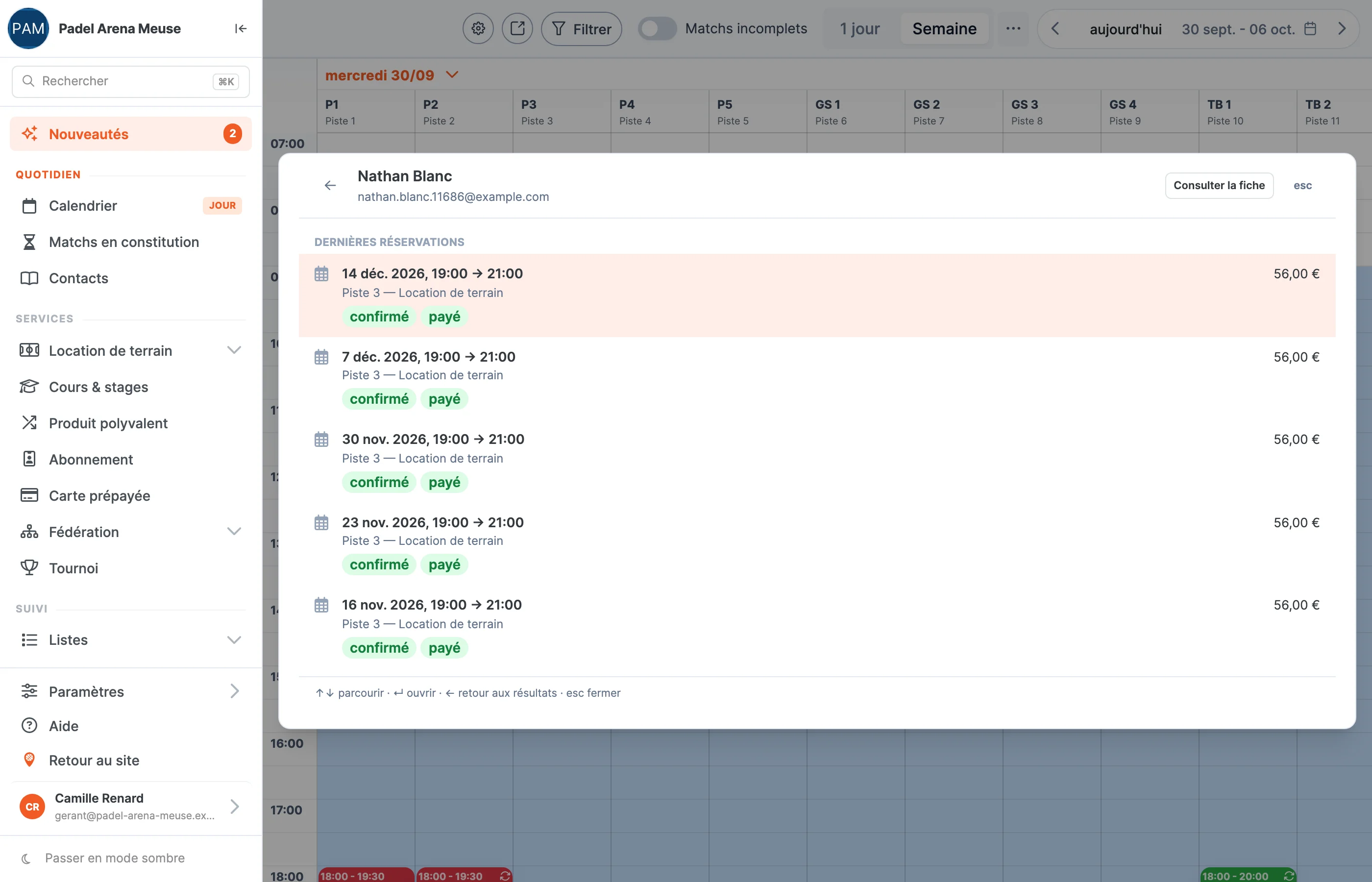The height and width of the screenshot is (882, 1372).
Task: Collapse the sidebar with the arrow icon
Action: (241, 28)
